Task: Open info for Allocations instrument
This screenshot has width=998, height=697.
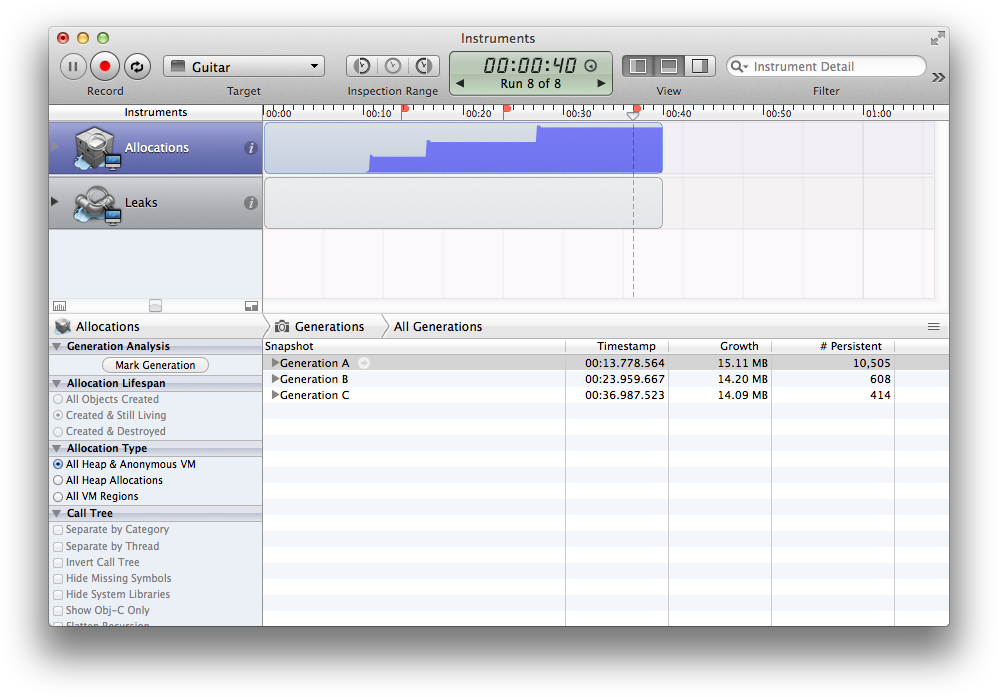Action: click(251, 148)
